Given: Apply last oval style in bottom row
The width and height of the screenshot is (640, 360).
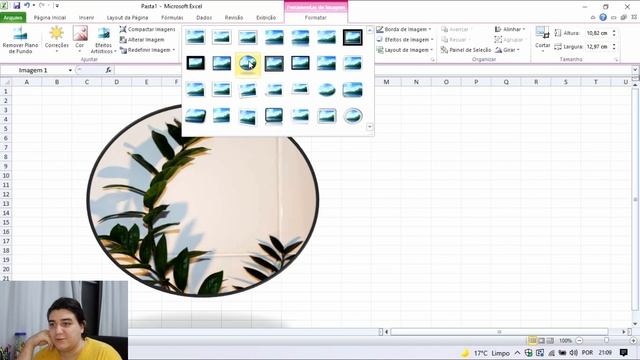Looking at the screenshot, I should 353,116.
